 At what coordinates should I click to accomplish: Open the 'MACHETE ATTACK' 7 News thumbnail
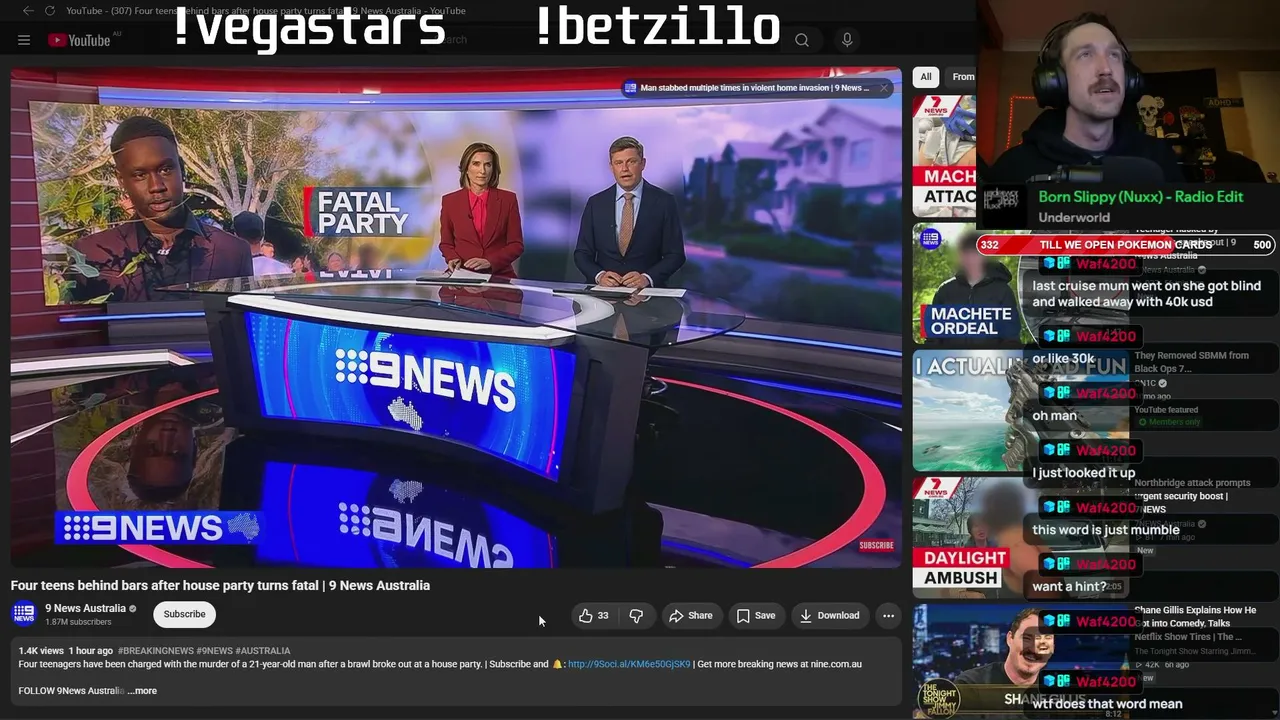point(945,155)
